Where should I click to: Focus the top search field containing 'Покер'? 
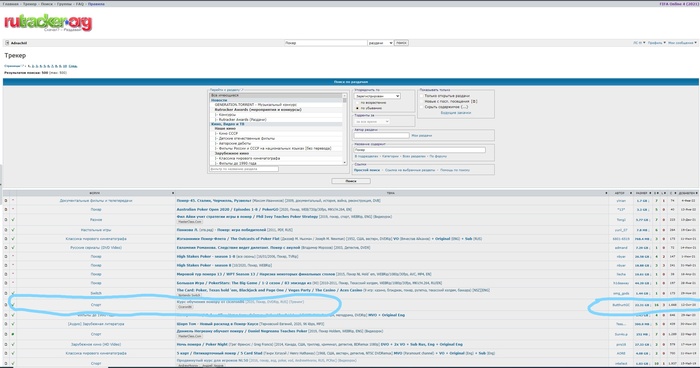tap(325, 43)
